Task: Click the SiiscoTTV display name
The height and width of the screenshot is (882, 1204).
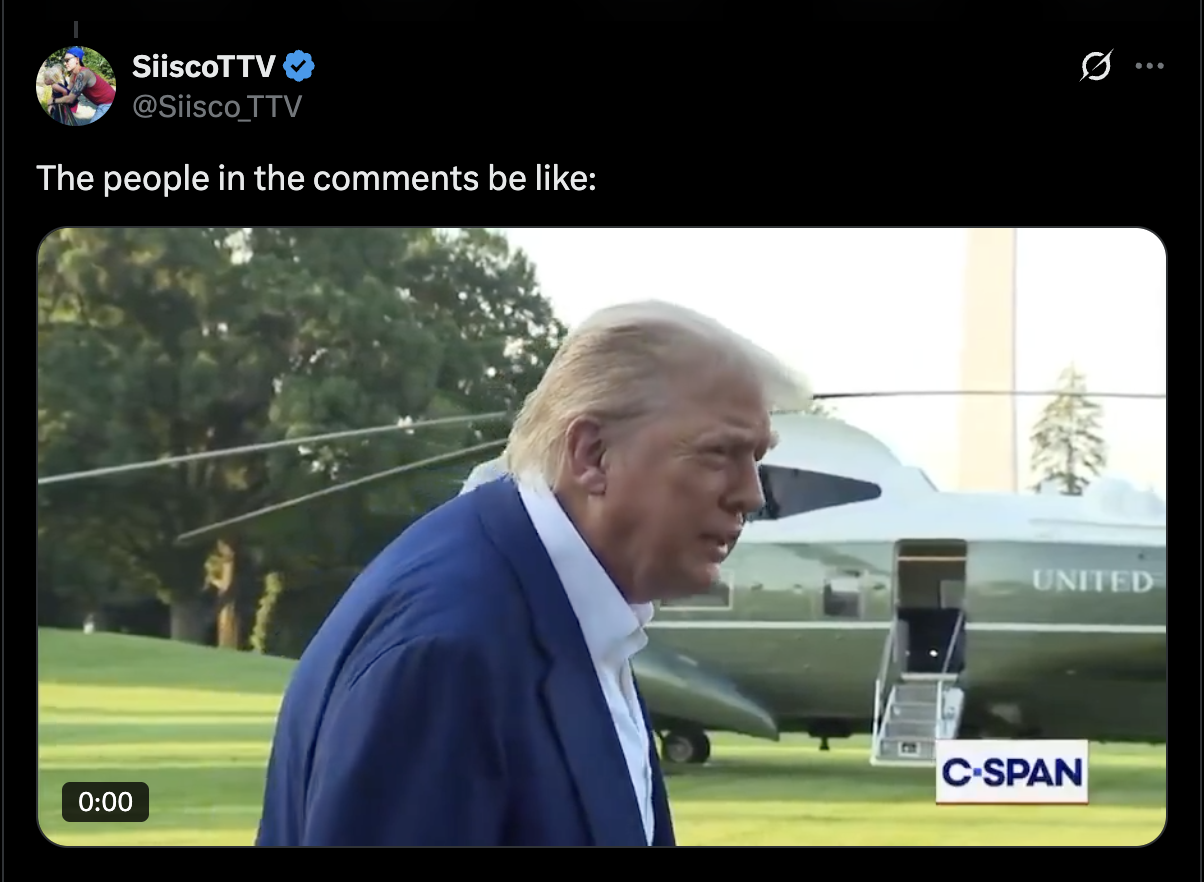Action: coord(204,67)
